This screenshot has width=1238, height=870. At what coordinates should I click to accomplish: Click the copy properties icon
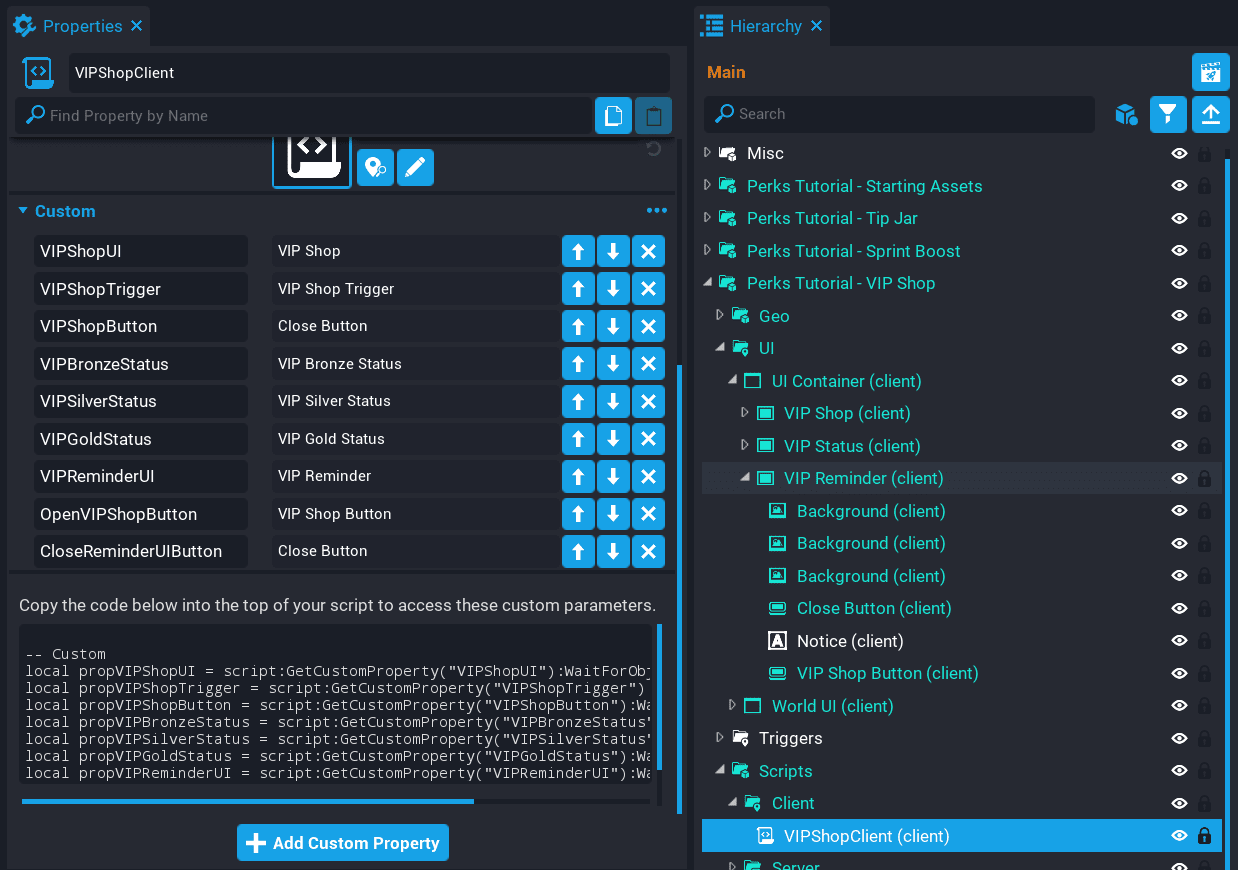(x=613, y=116)
